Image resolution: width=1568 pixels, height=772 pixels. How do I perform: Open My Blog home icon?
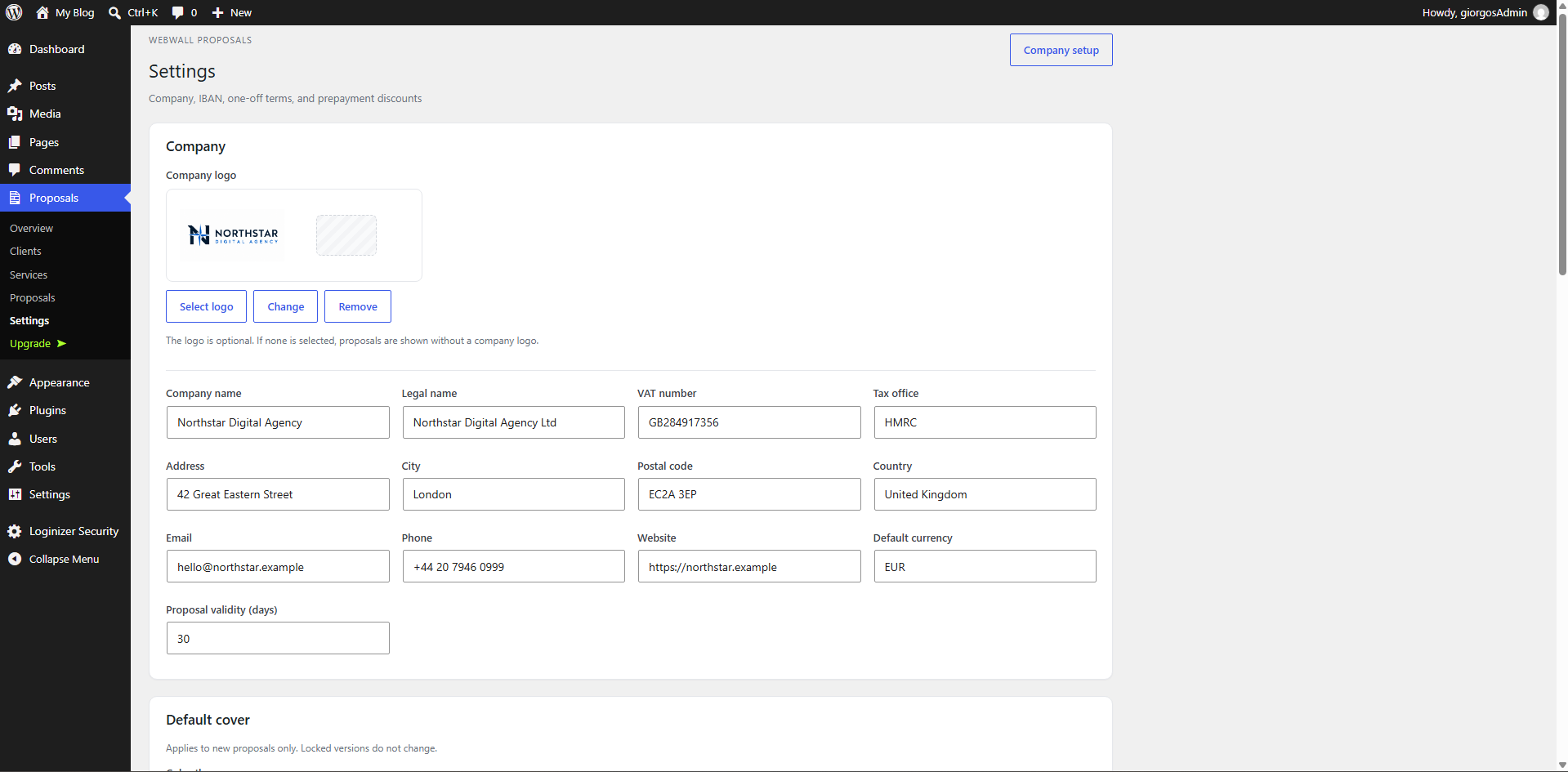click(42, 12)
